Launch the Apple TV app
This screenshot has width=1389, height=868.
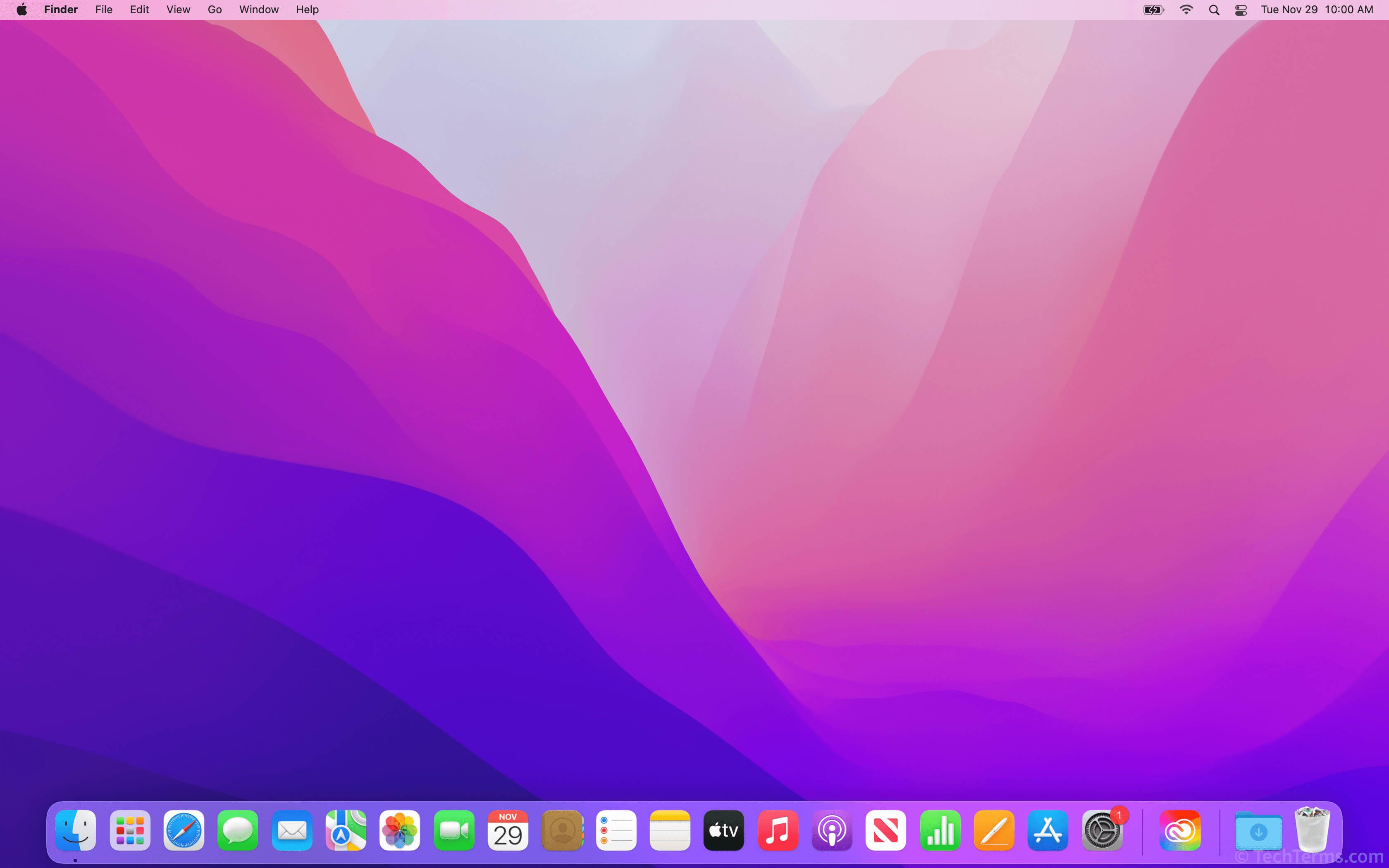point(723,830)
